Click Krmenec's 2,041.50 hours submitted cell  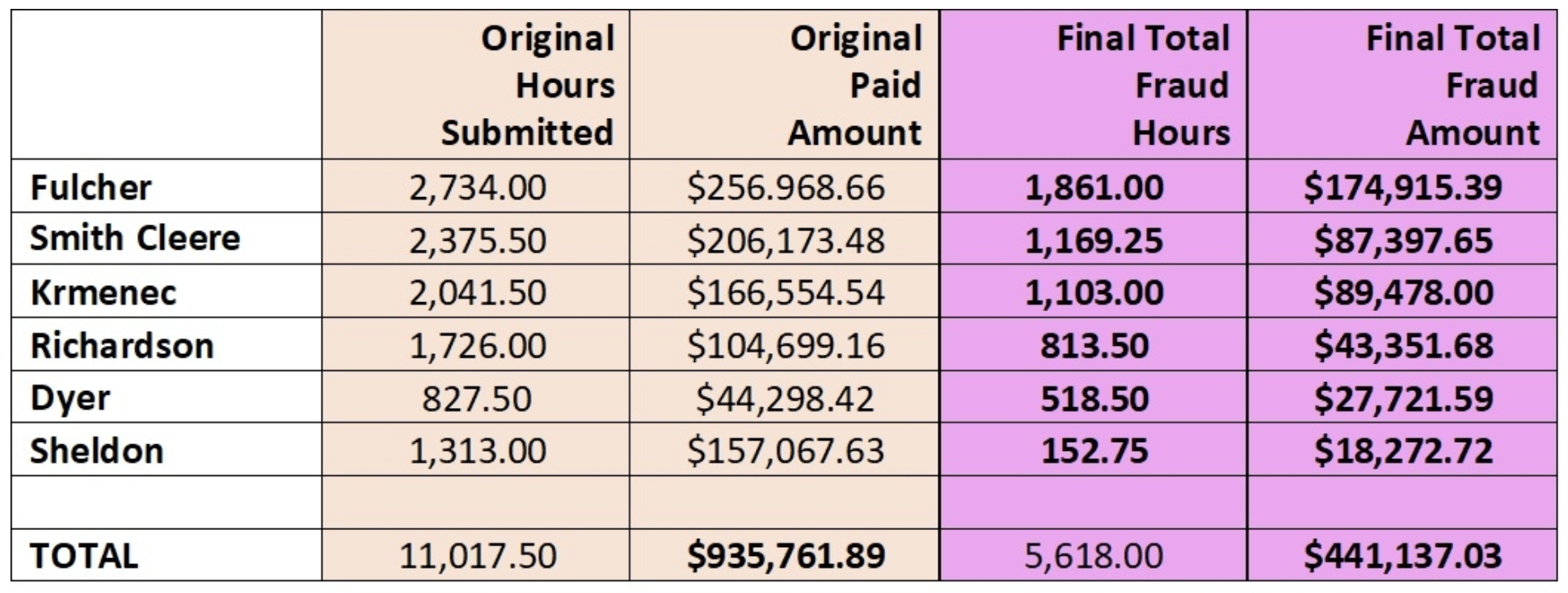click(475, 291)
